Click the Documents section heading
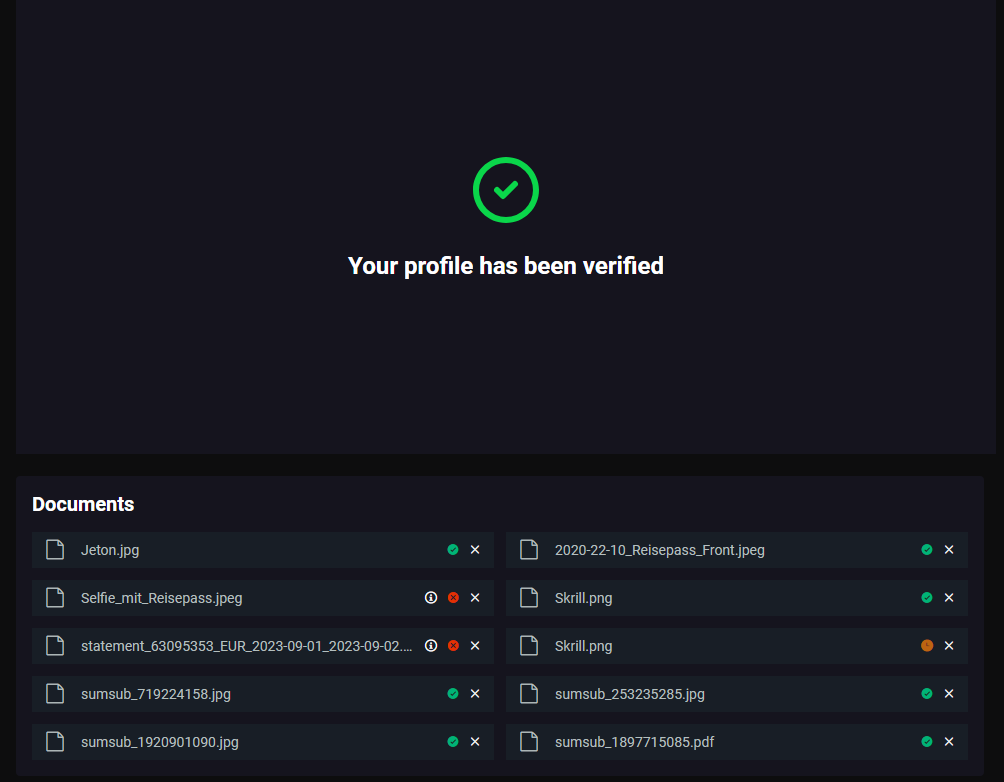The image size is (1004, 782). (x=83, y=504)
